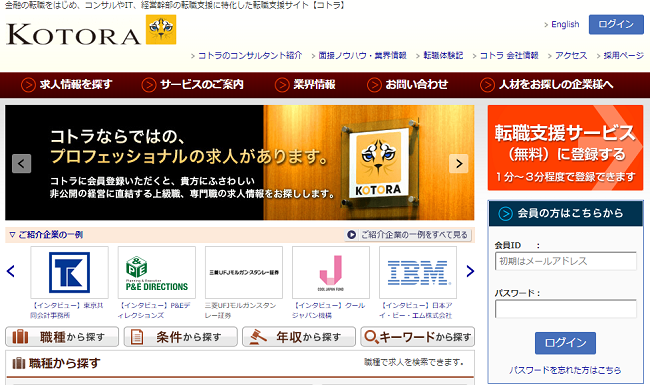This screenshot has width=650, height=385.
Task: Open the Cool Japan Fund J logo
Action: coord(331,272)
